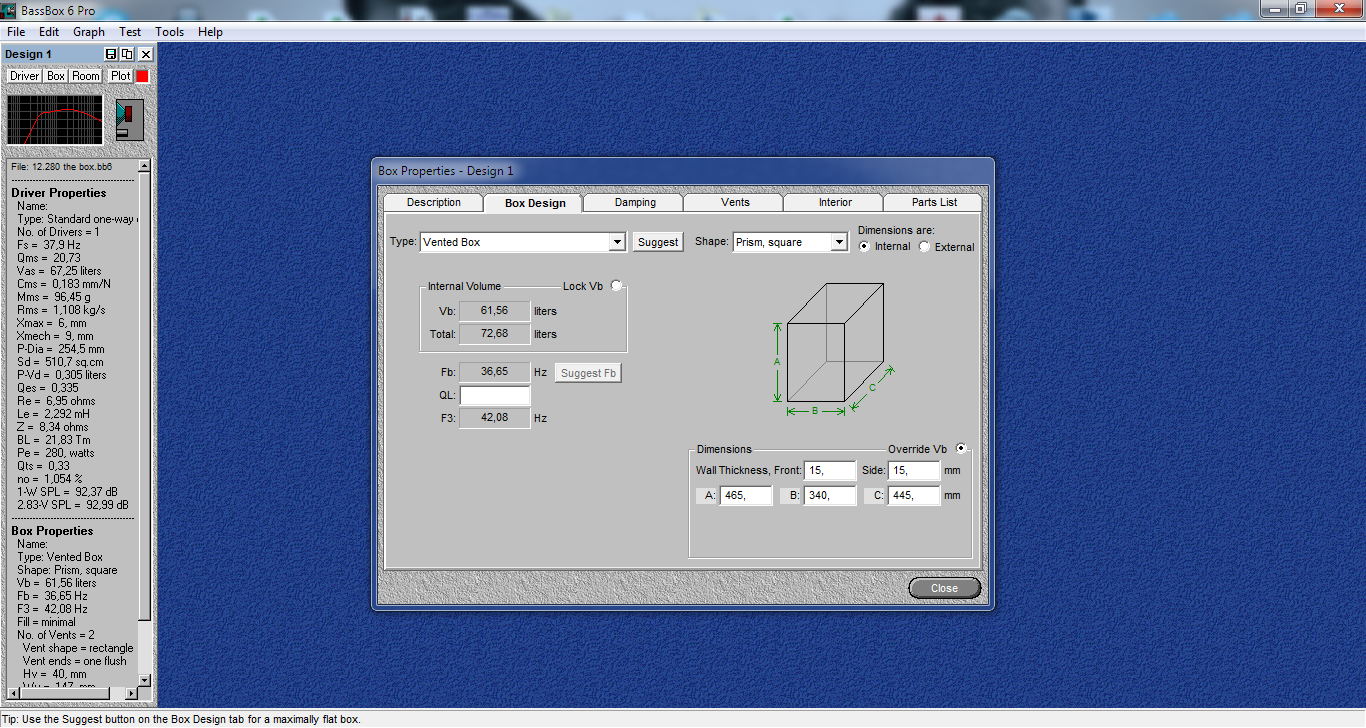The image size is (1366, 728).
Task: Switch to the Parts List tab
Action: point(934,202)
